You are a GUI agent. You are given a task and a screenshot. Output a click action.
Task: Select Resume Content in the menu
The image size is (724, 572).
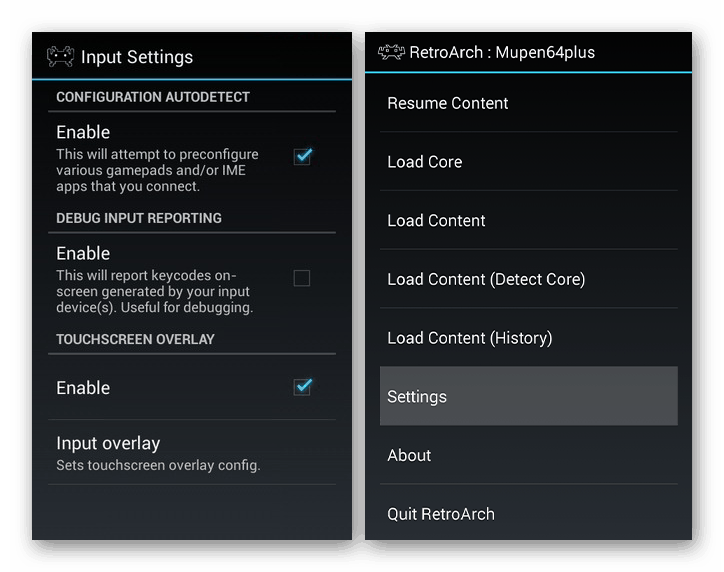click(x=448, y=103)
